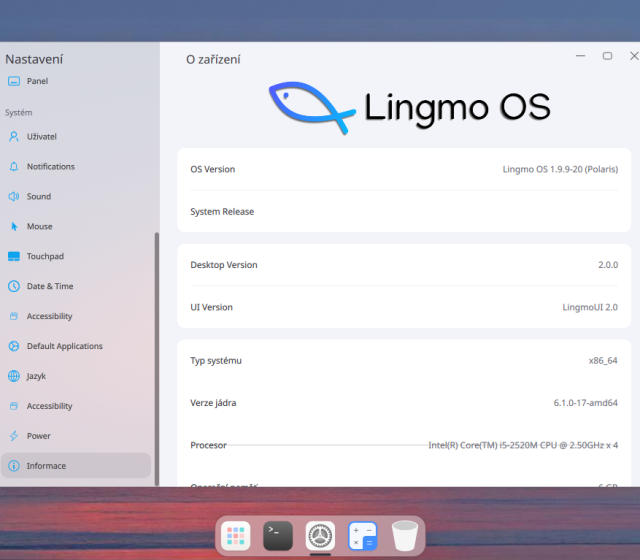Open the Calculator dock icon

click(x=362, y=536)
